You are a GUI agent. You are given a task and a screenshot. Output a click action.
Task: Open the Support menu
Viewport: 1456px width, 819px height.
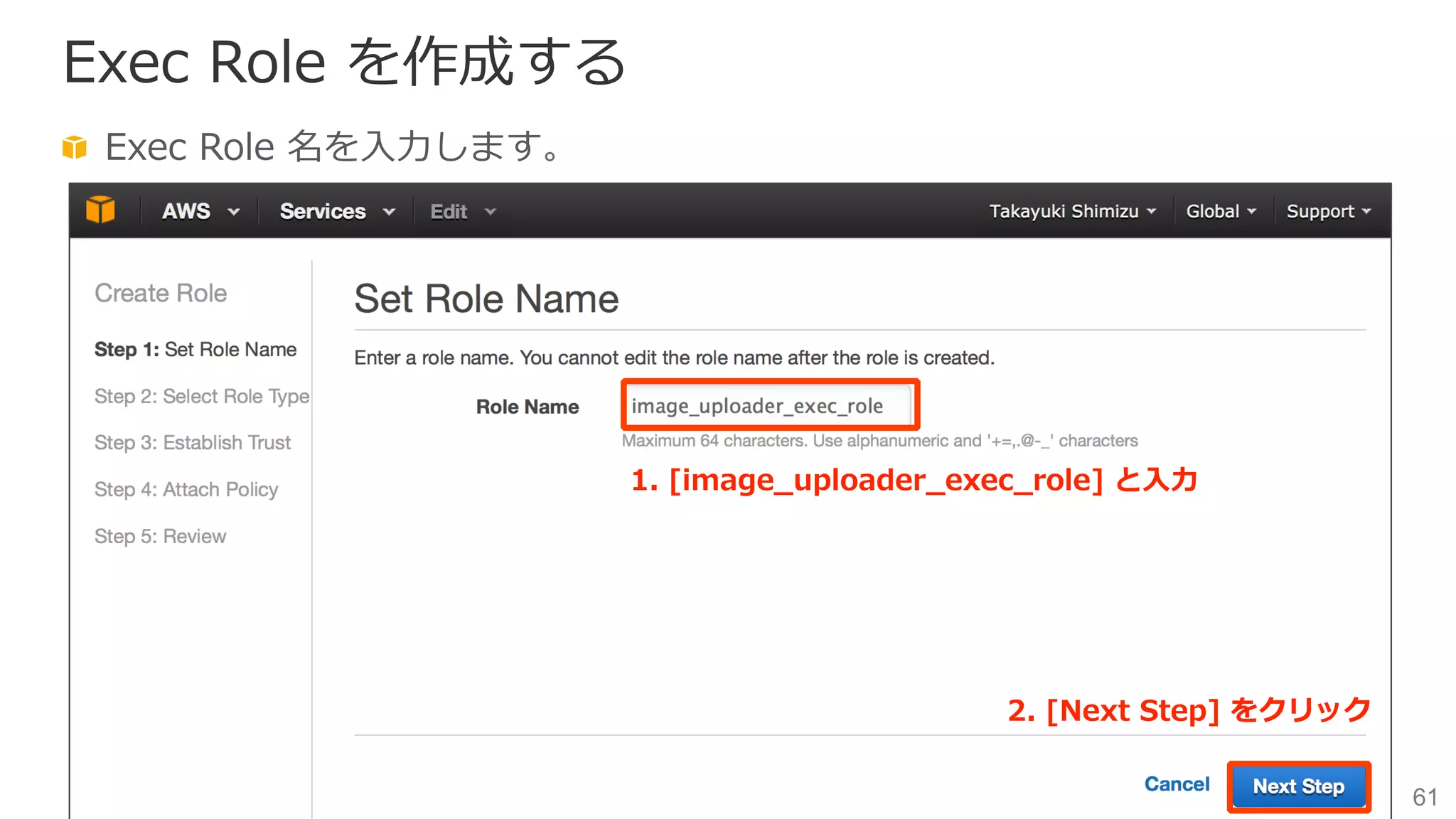[x=1329, y=211]
